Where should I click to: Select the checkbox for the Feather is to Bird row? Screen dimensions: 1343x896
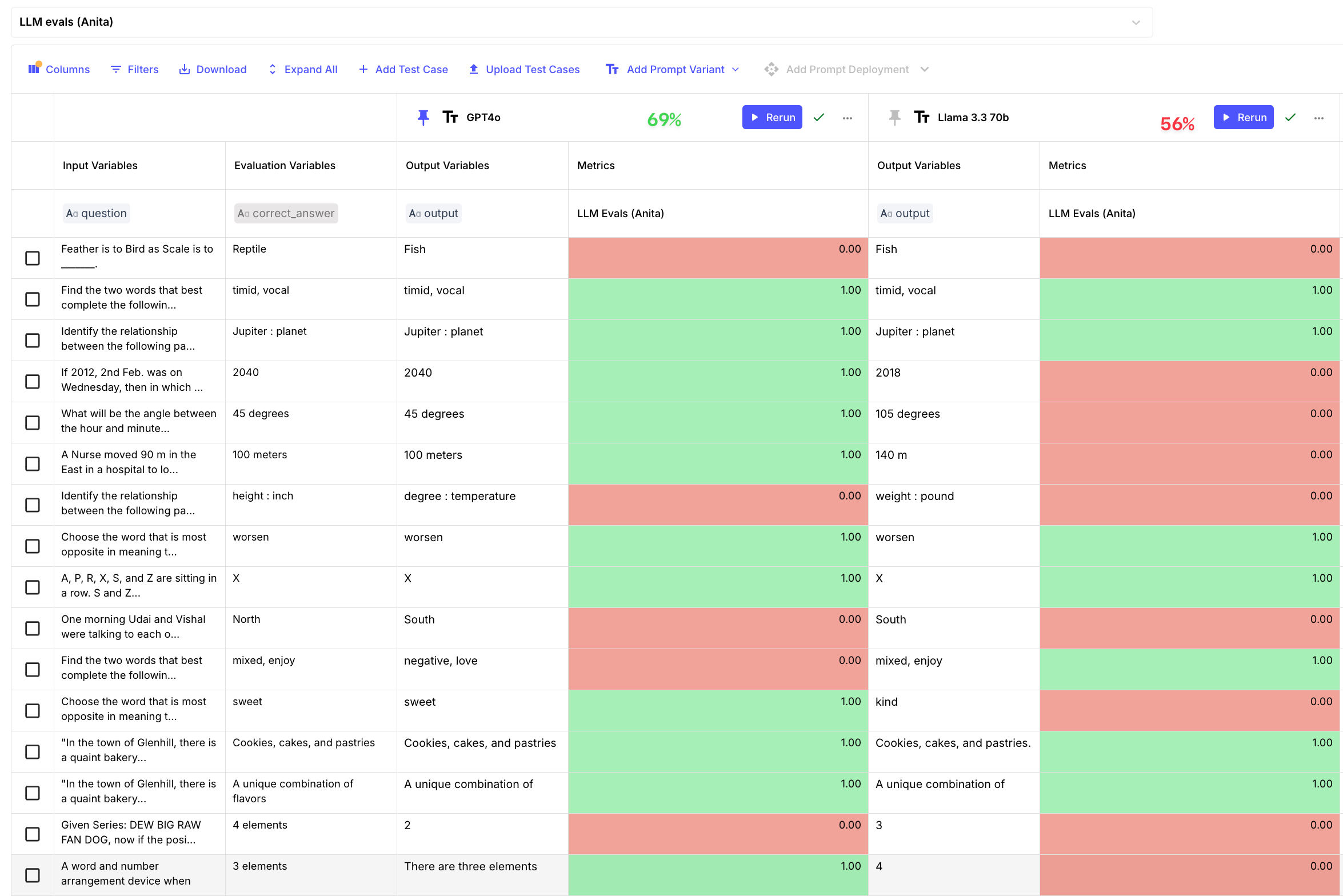(x=33, y=258)
